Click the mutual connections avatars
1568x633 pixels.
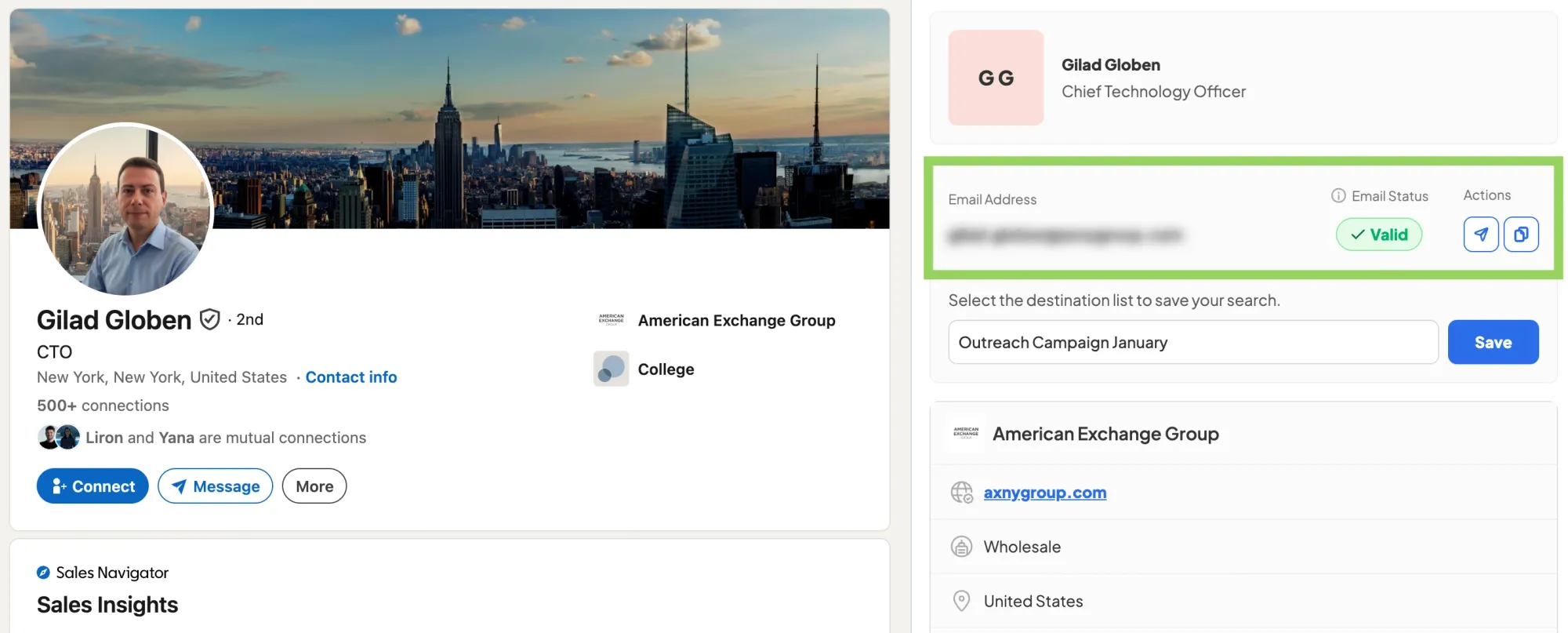pos(59,437)
